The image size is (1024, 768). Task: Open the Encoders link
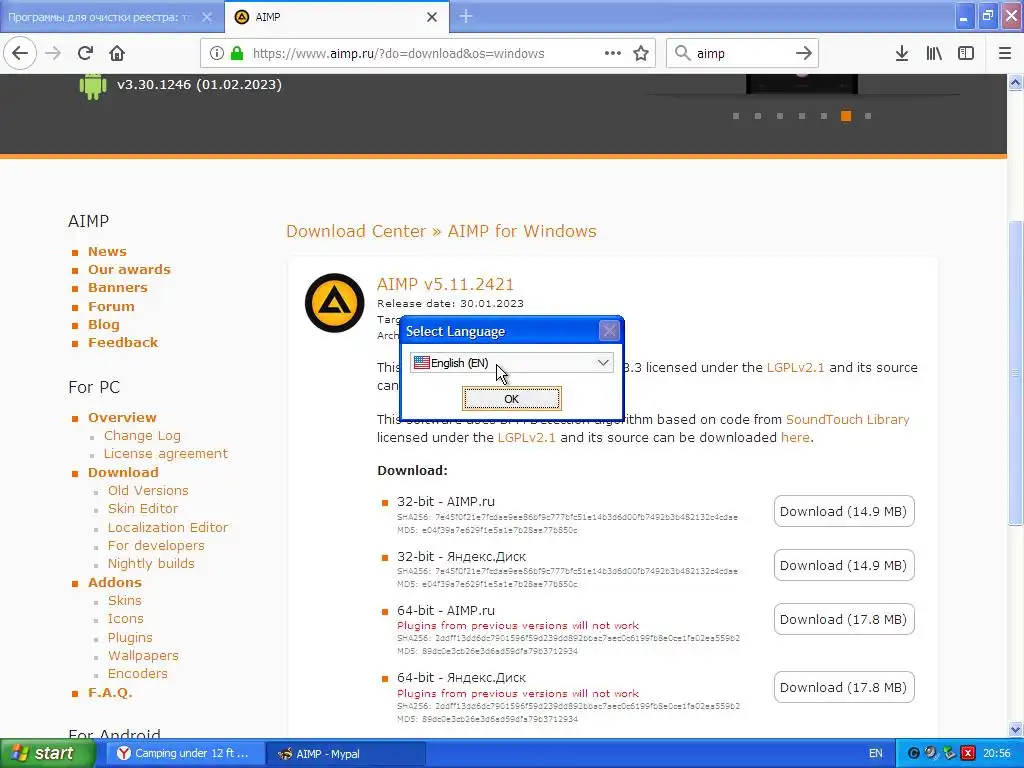pos(138,673)
